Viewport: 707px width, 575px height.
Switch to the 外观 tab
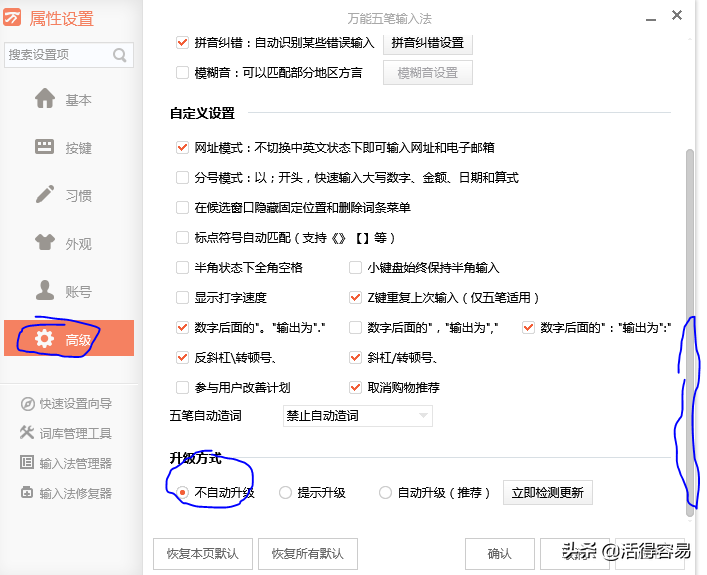click(69, 244)
